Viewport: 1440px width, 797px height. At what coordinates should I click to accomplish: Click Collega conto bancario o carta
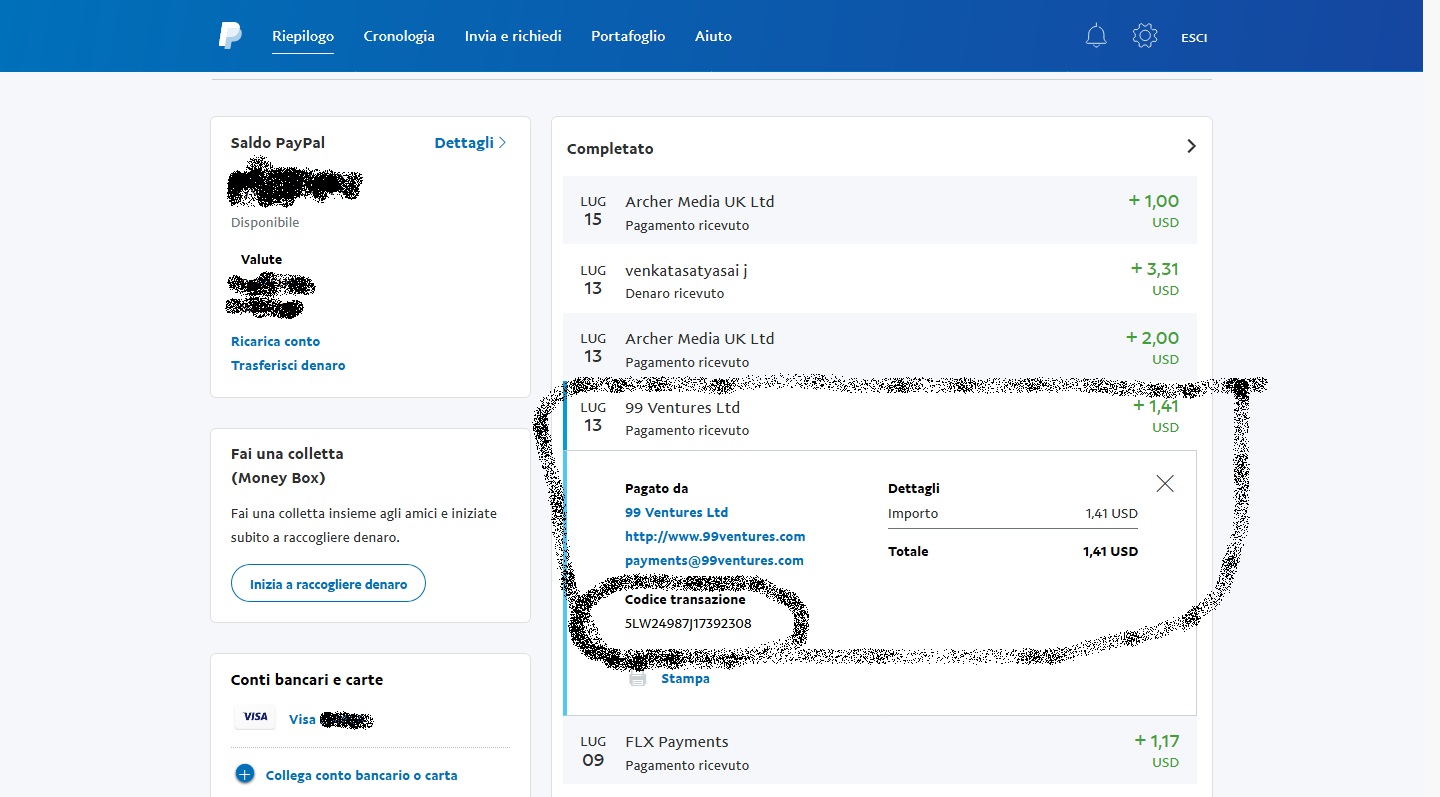[361, 775]
